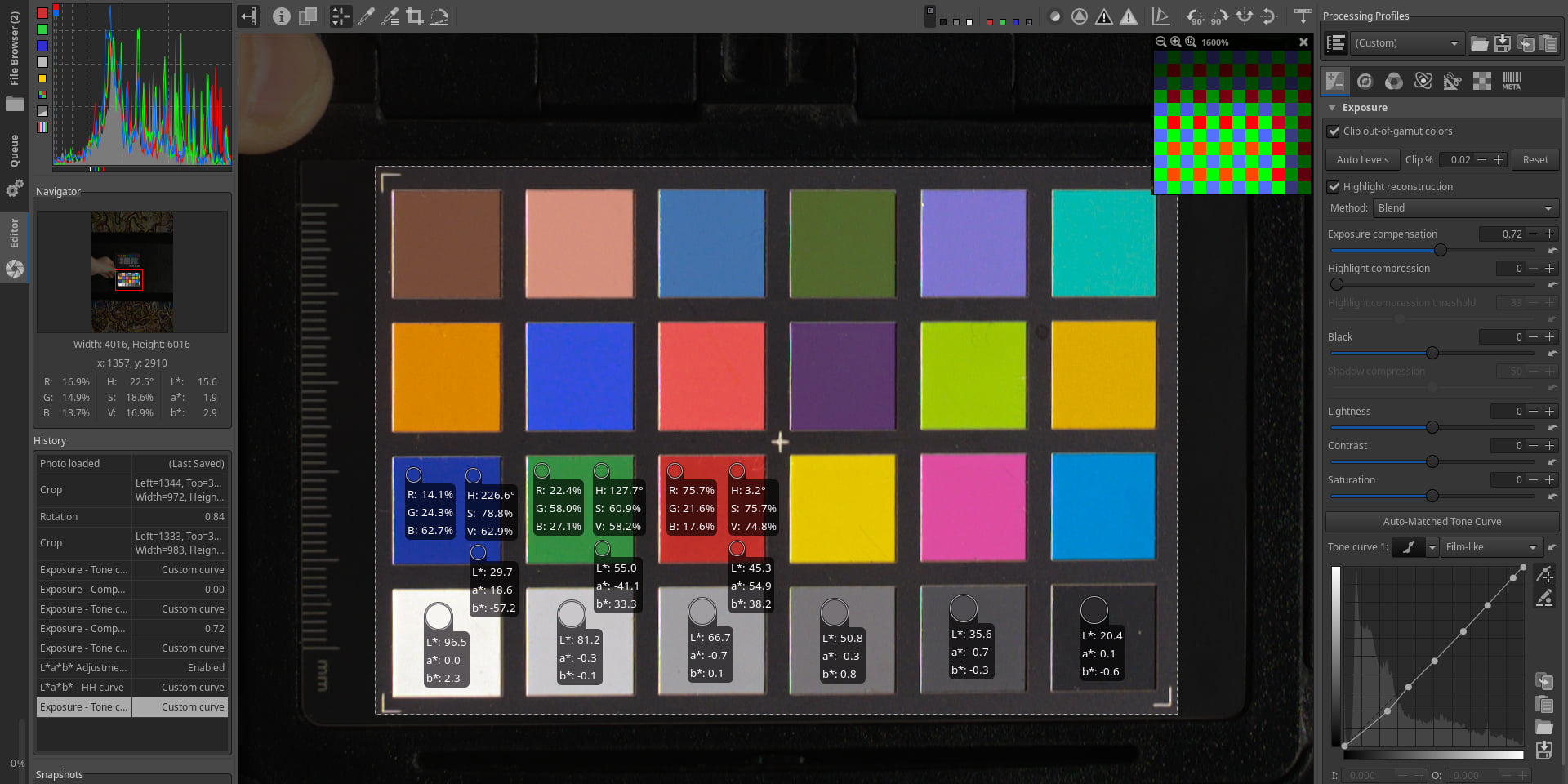This screenshot has height=784, width=1568.
Task: Rotate image 90 degrees right
Action: [1219, 16]
